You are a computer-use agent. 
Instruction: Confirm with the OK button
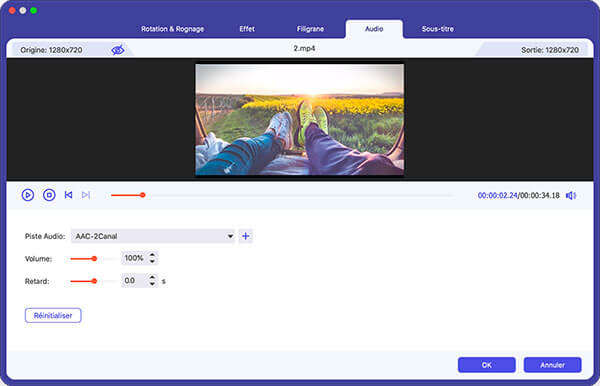[x=487, y=365]
